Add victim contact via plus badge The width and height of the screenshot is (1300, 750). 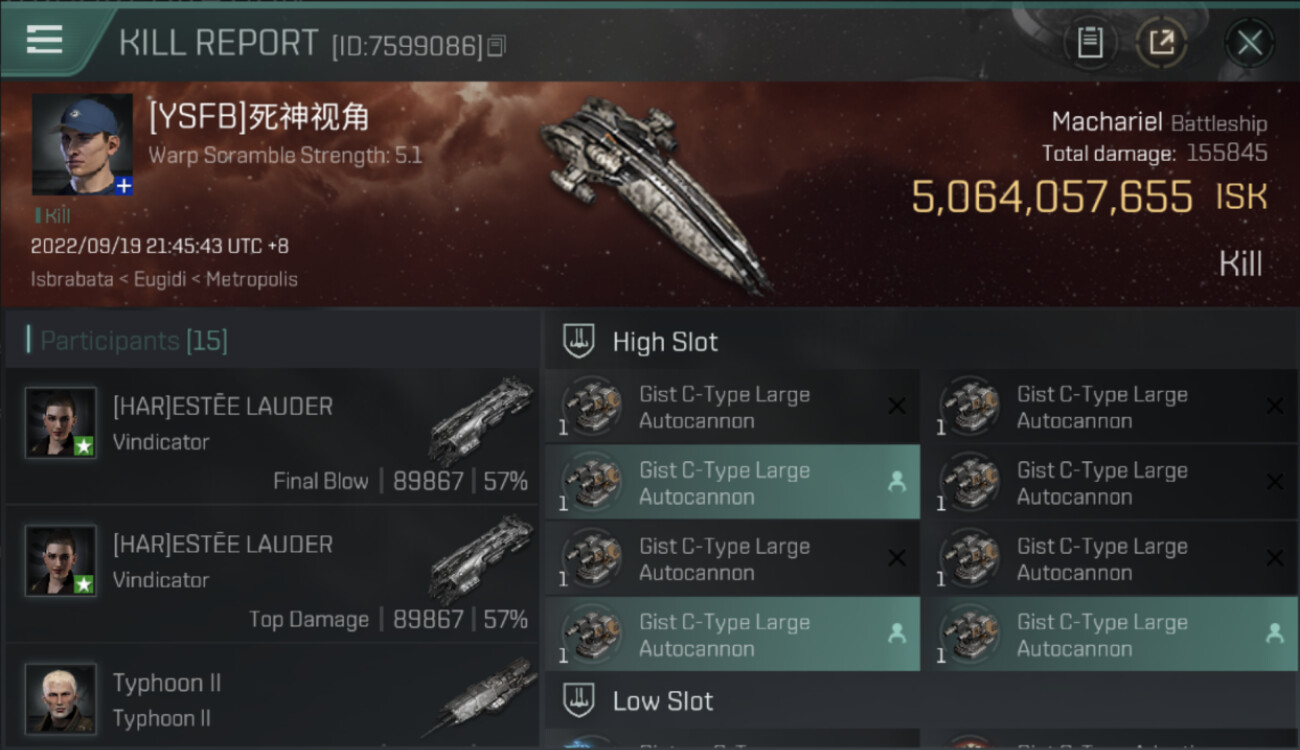tap(123, 186)
